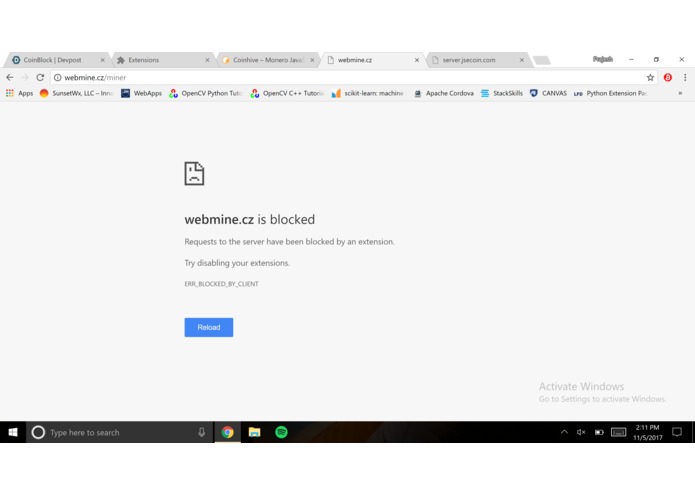695x494 pixels.
Task: Close the Coinhive tab
Action: [312, 60]
